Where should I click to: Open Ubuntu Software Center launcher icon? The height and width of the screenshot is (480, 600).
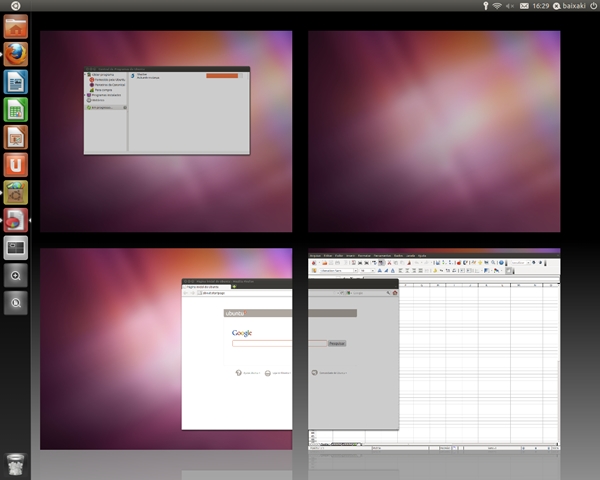point(15,191)
